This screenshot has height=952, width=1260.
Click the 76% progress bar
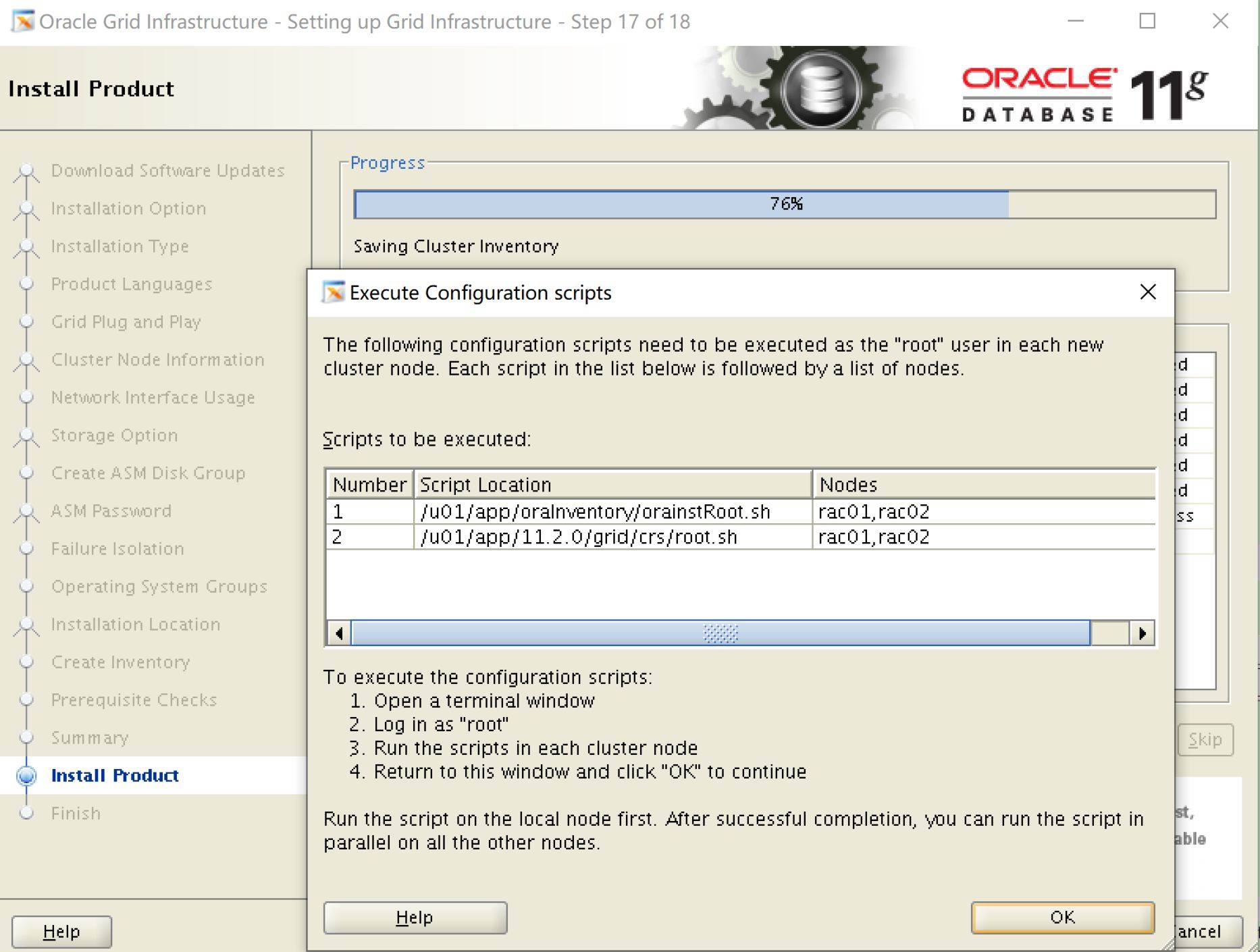click(x=785, y=205)
